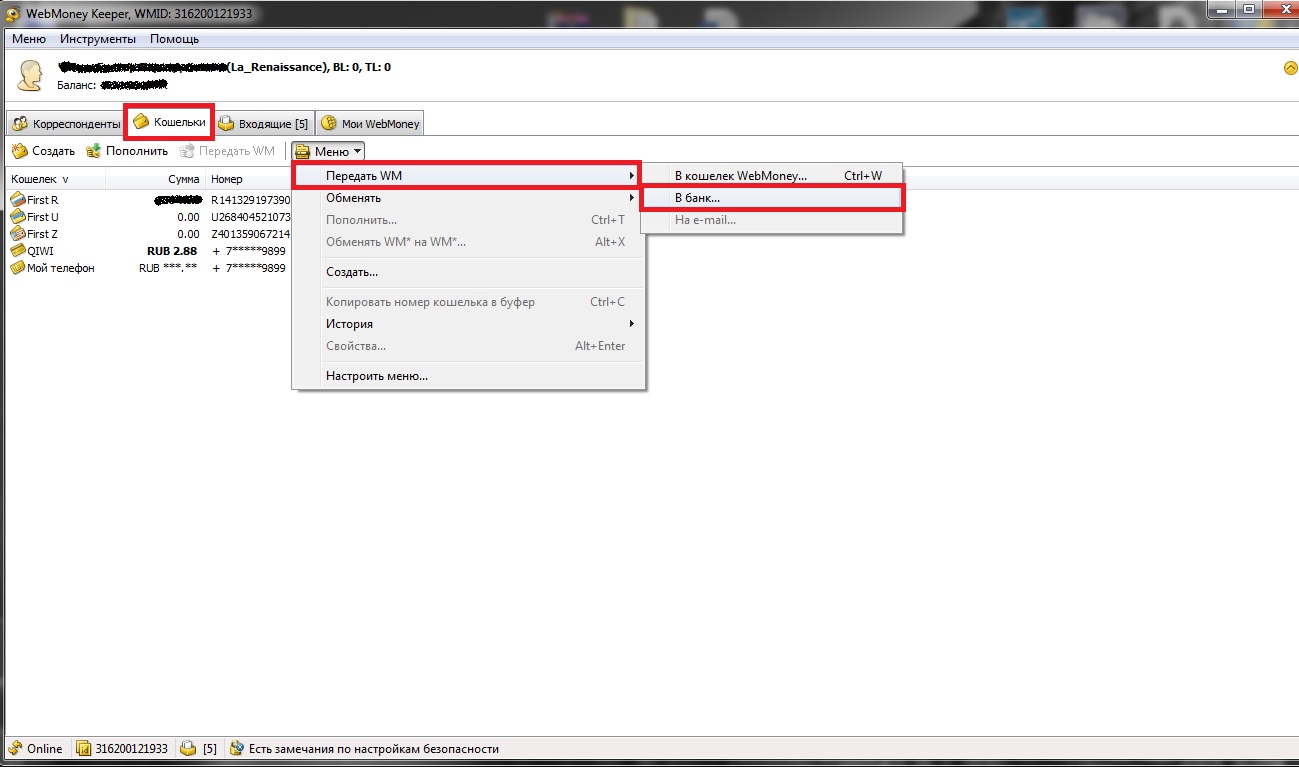Click the First Z wallet icon
The width and height of the screenshot is (1299, 767).
[x=17, y=234]
